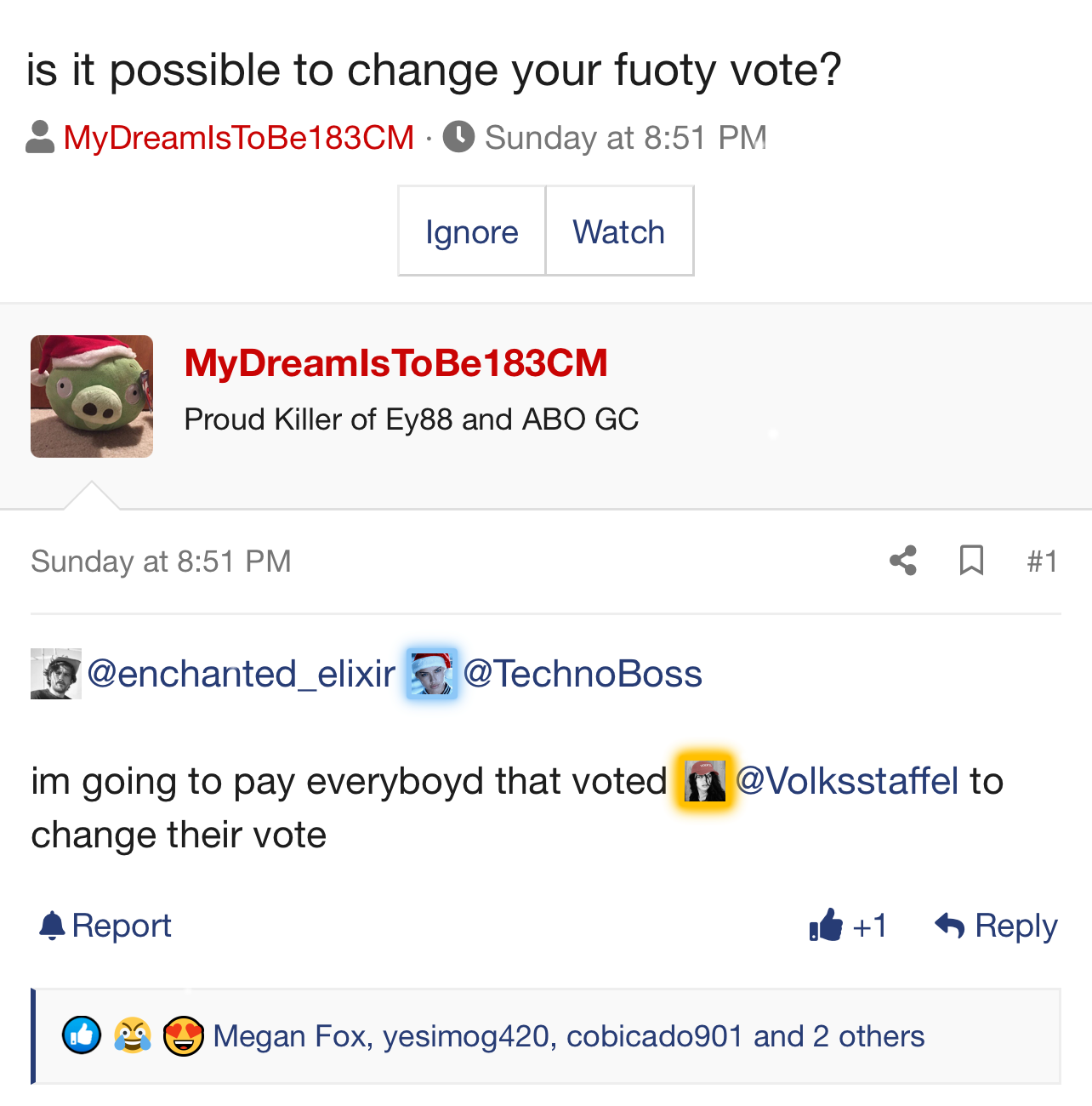Toggle Watch on this thread

(618, 231)
